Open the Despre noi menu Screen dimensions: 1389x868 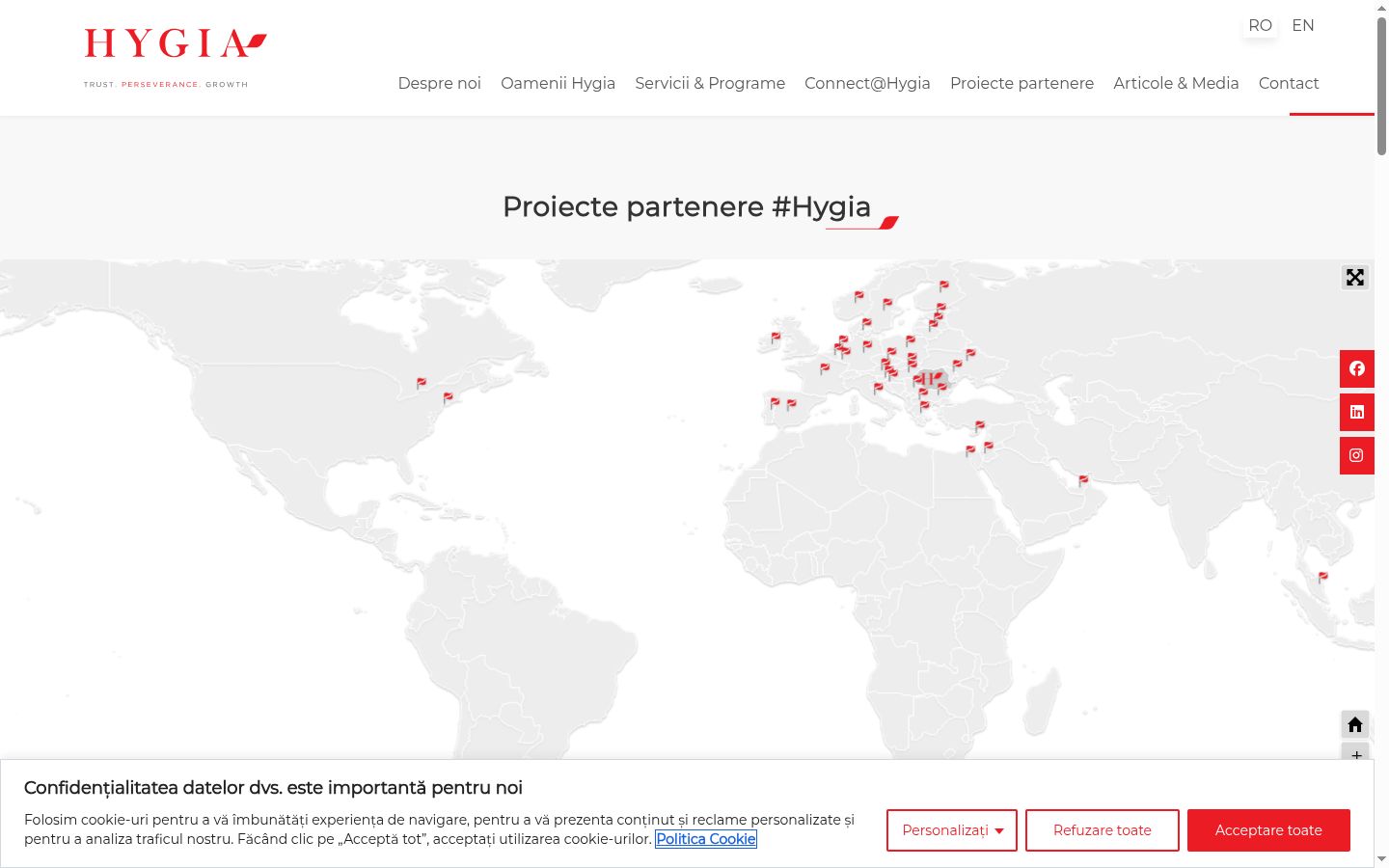(x=440, y=83)
